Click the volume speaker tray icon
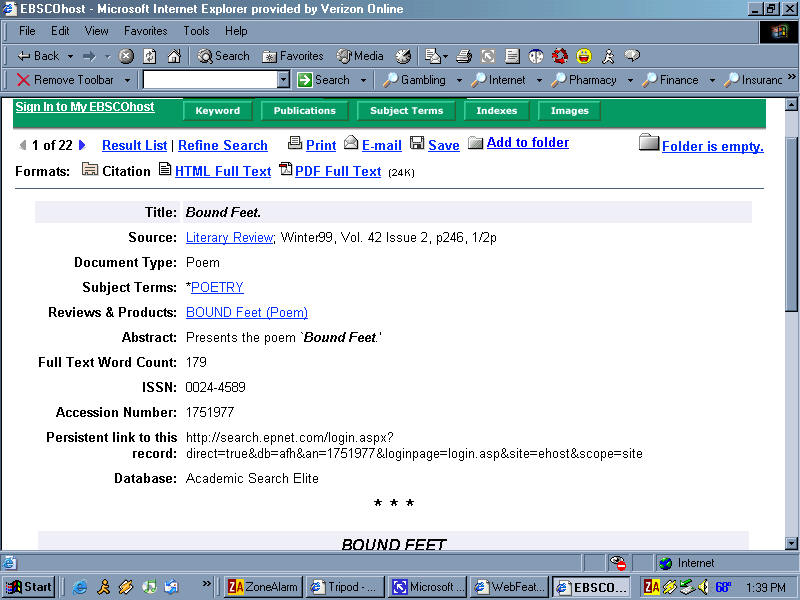This screenshot has width=800, height=600. pos(703,587)
